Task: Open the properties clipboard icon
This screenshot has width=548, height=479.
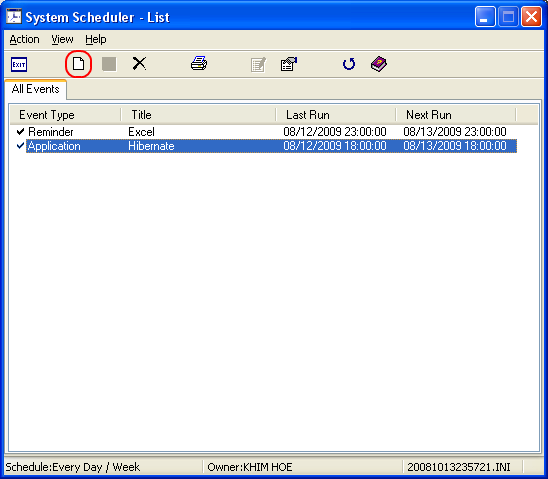Action: tap(289, 64)
